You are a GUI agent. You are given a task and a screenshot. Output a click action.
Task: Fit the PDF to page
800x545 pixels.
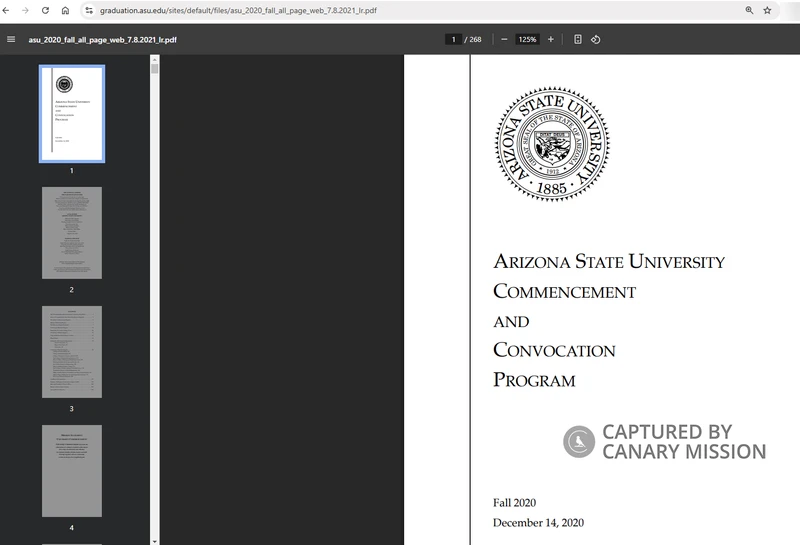coord(578,39)
